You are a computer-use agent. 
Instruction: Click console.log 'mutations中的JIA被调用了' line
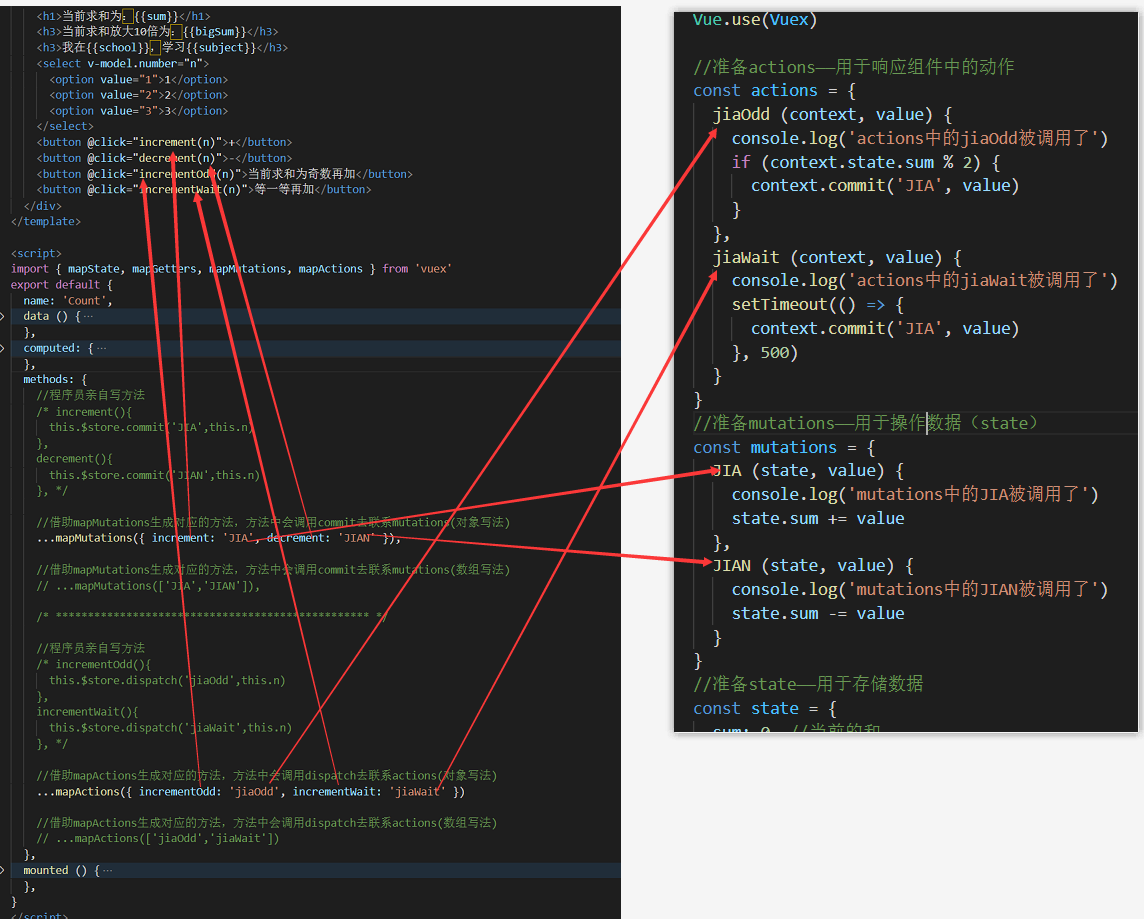(x=915, y=495)
